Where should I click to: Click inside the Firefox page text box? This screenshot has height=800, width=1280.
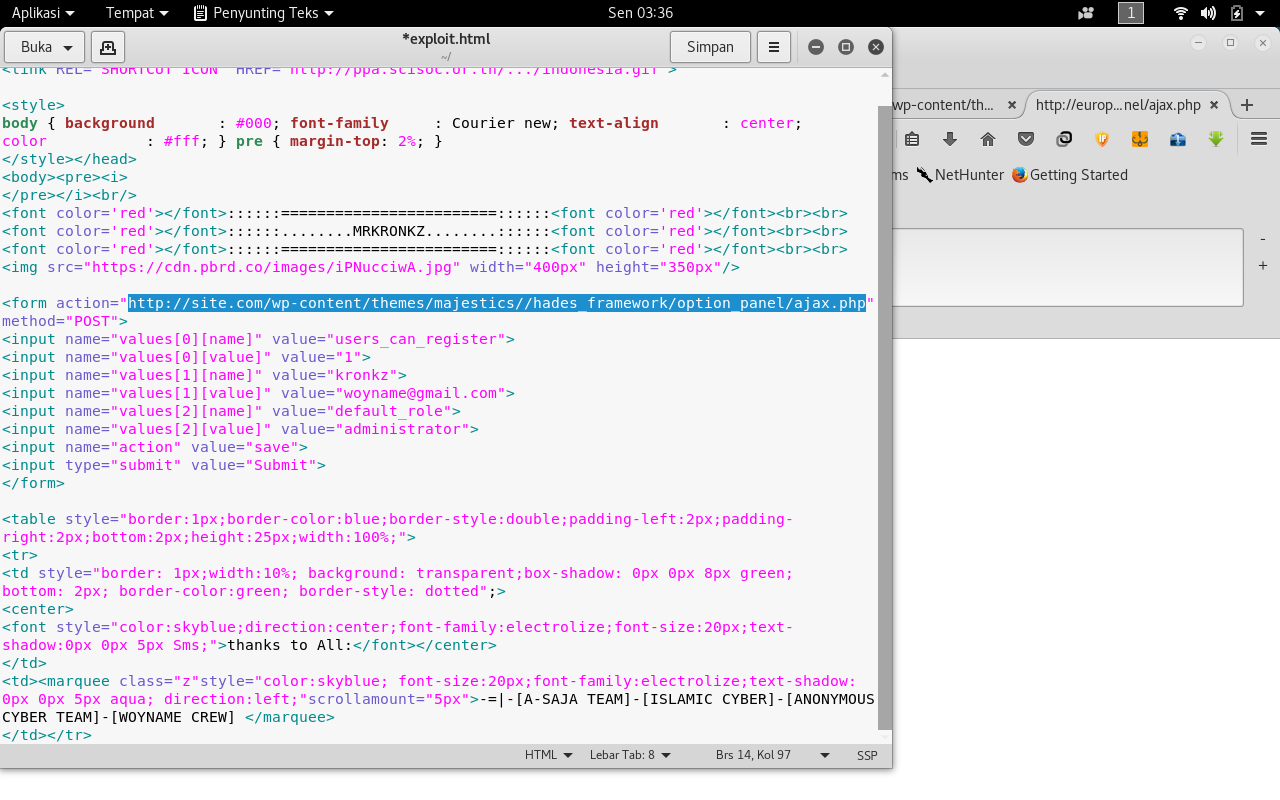pos(1067,267)
